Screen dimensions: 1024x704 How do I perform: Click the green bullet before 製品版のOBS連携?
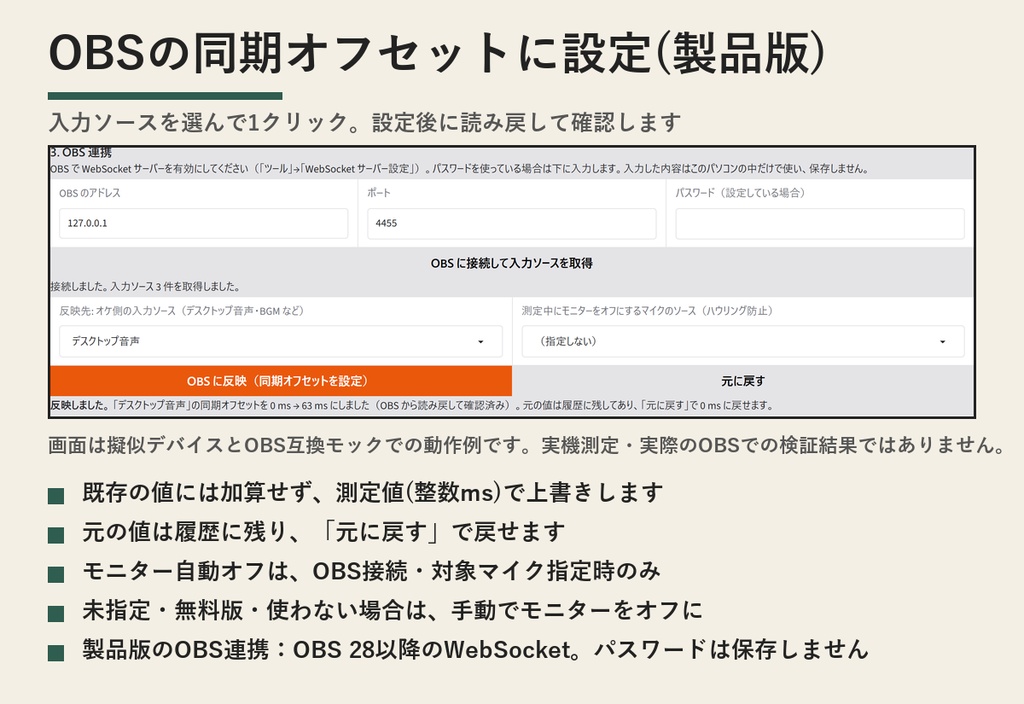pyautogui.click(x=56, y=652)
